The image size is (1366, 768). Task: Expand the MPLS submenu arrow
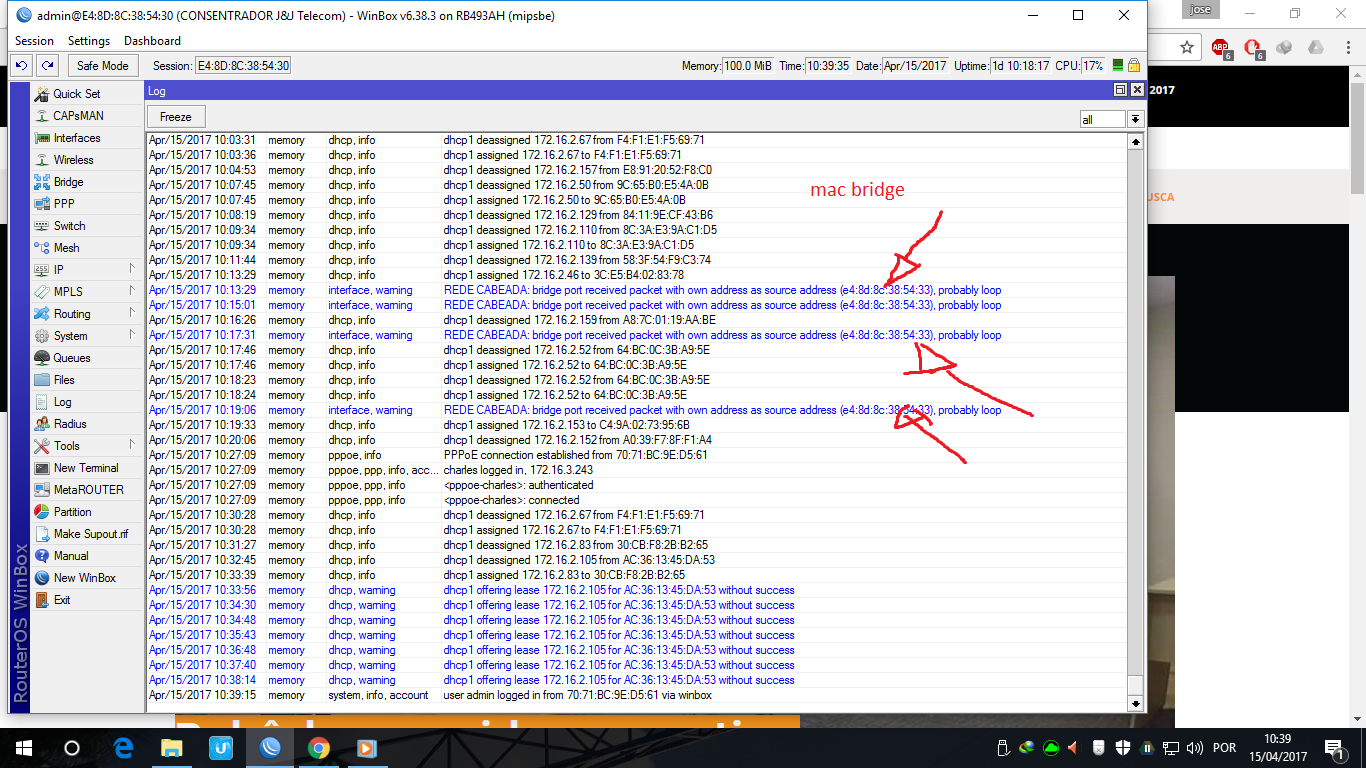pos(132,291)
